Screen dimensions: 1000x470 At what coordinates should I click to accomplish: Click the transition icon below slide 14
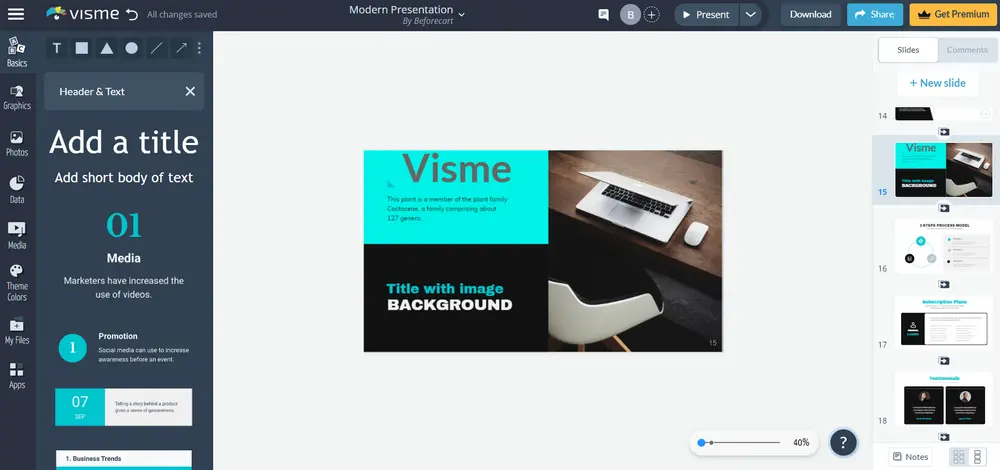point(944,132)
